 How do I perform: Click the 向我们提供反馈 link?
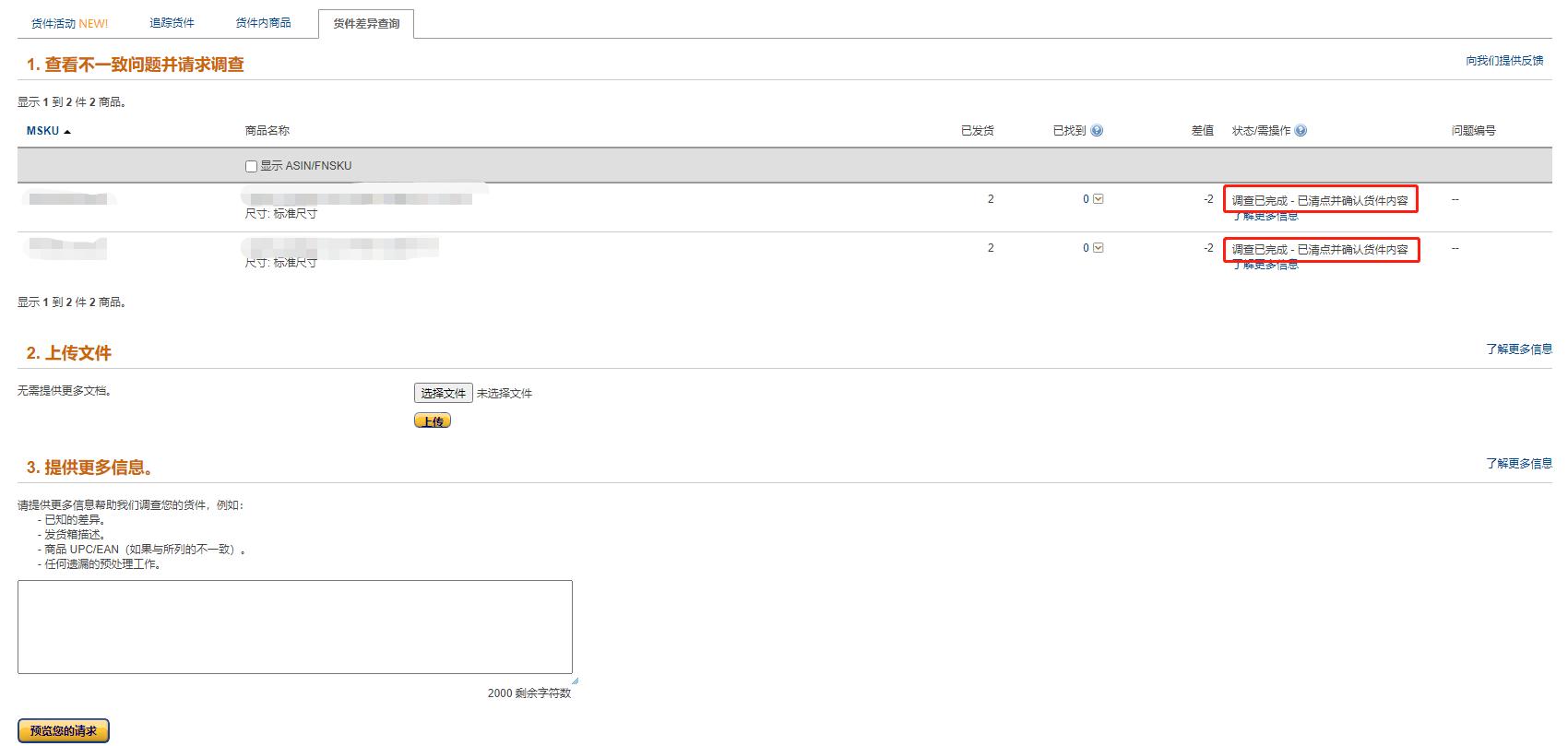tap(1504, 61)
